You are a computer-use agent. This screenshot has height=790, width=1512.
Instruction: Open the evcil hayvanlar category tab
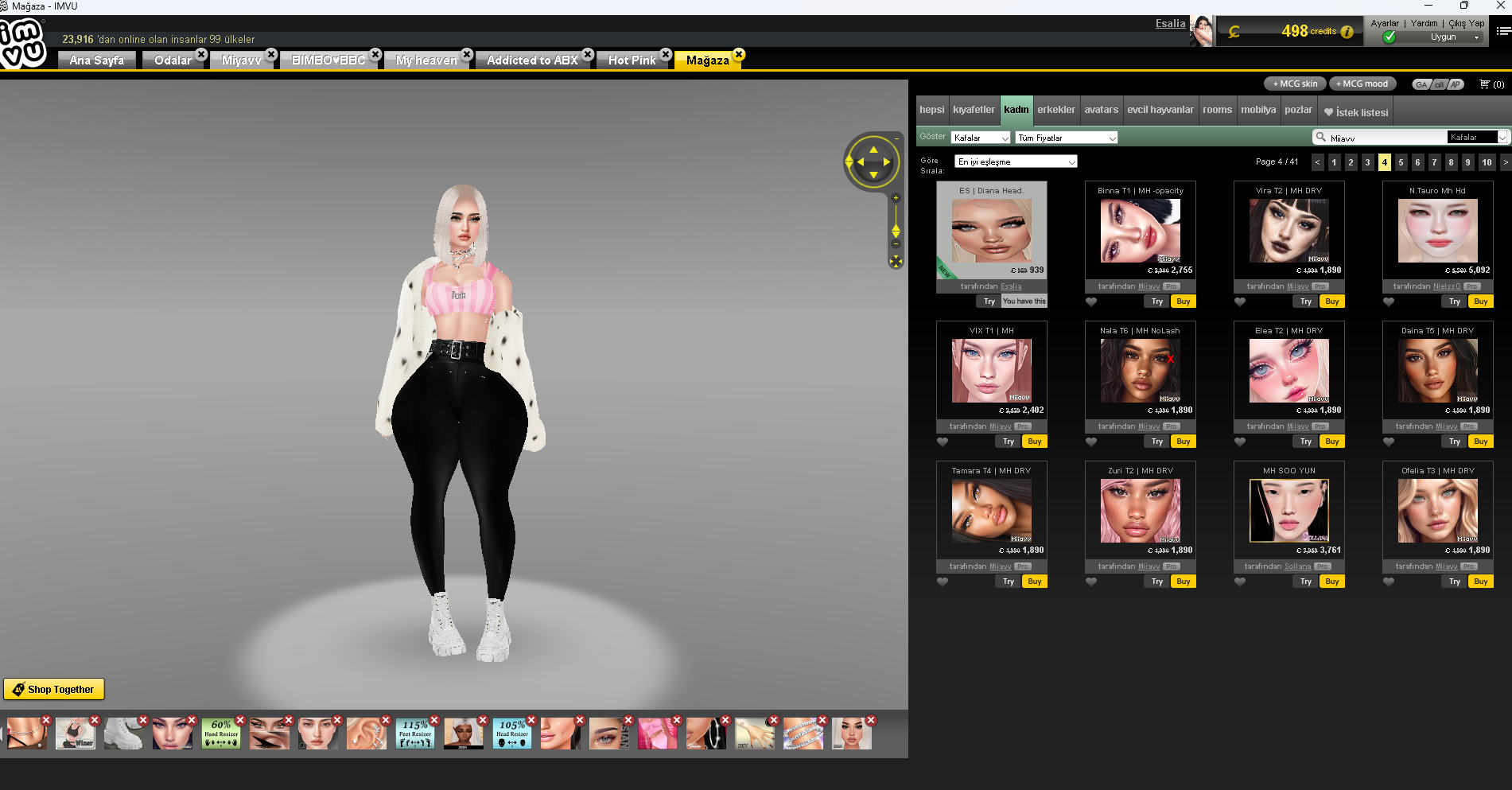1160,110
